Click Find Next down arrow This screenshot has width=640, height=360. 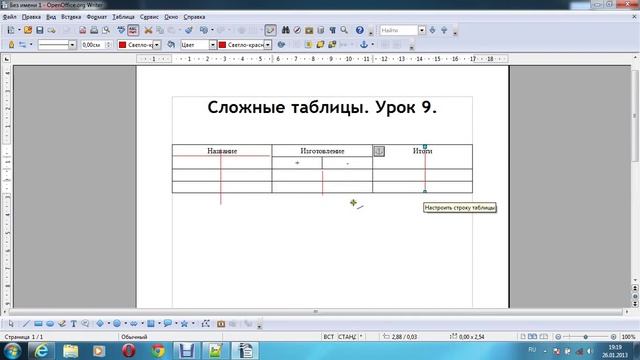[432, 30]
